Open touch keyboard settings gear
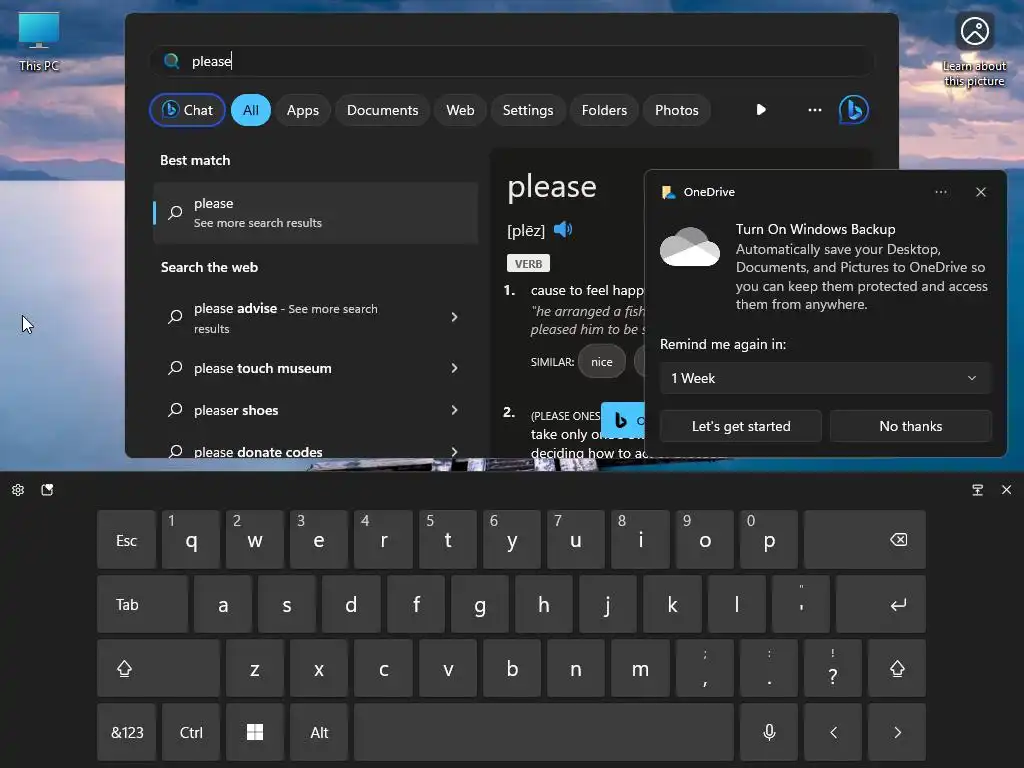This screenshot has width=1024, height=768. coord(18,490)
